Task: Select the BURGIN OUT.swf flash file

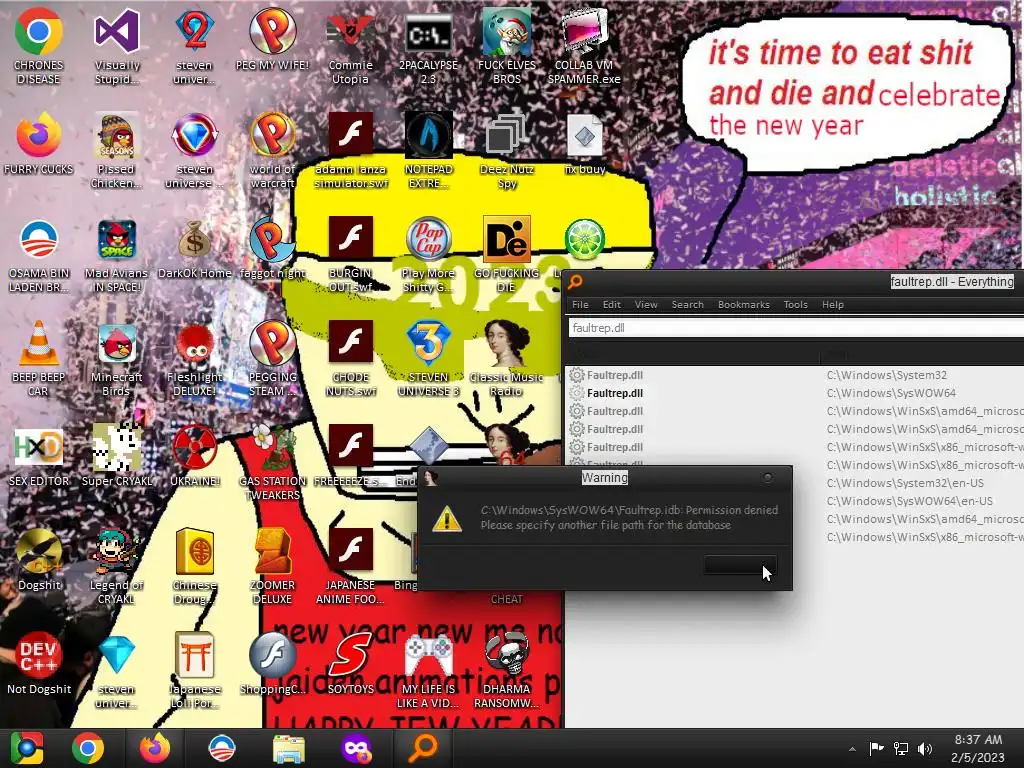Action: [x=351, y=255]
